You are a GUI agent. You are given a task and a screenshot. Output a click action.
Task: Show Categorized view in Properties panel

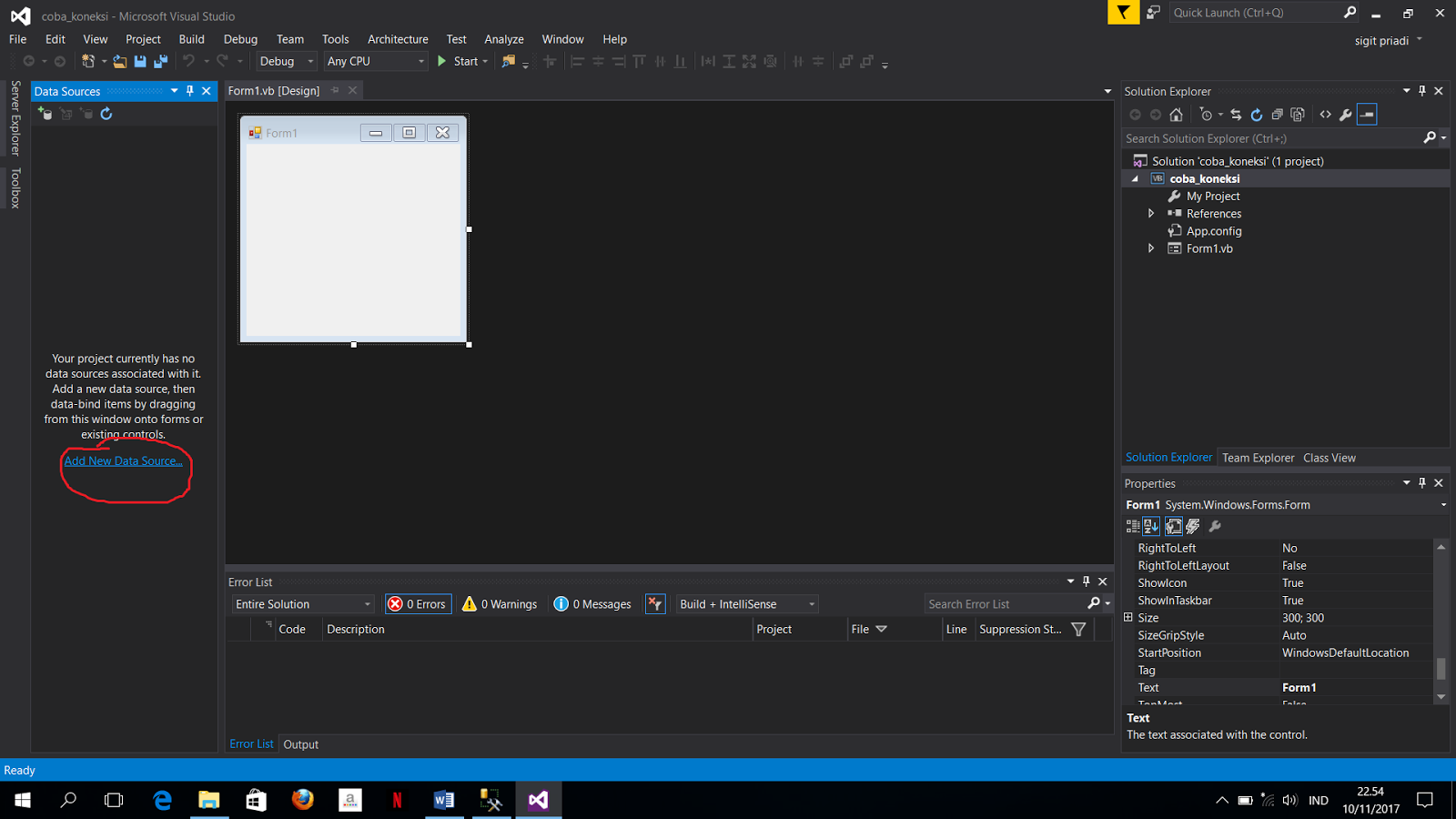(1133, 526)
